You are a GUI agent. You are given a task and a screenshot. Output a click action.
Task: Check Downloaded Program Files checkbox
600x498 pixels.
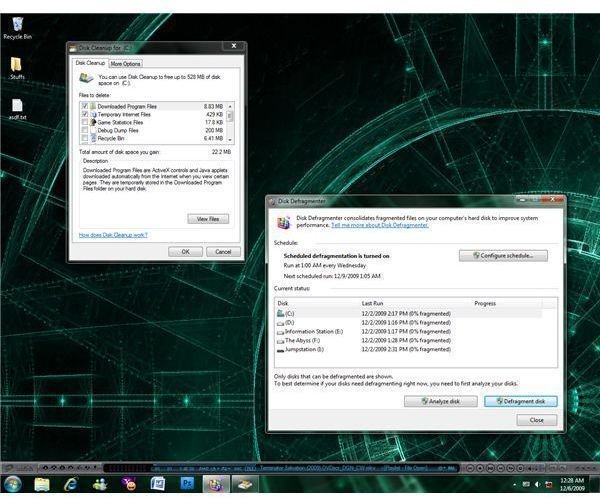[85, 106]
